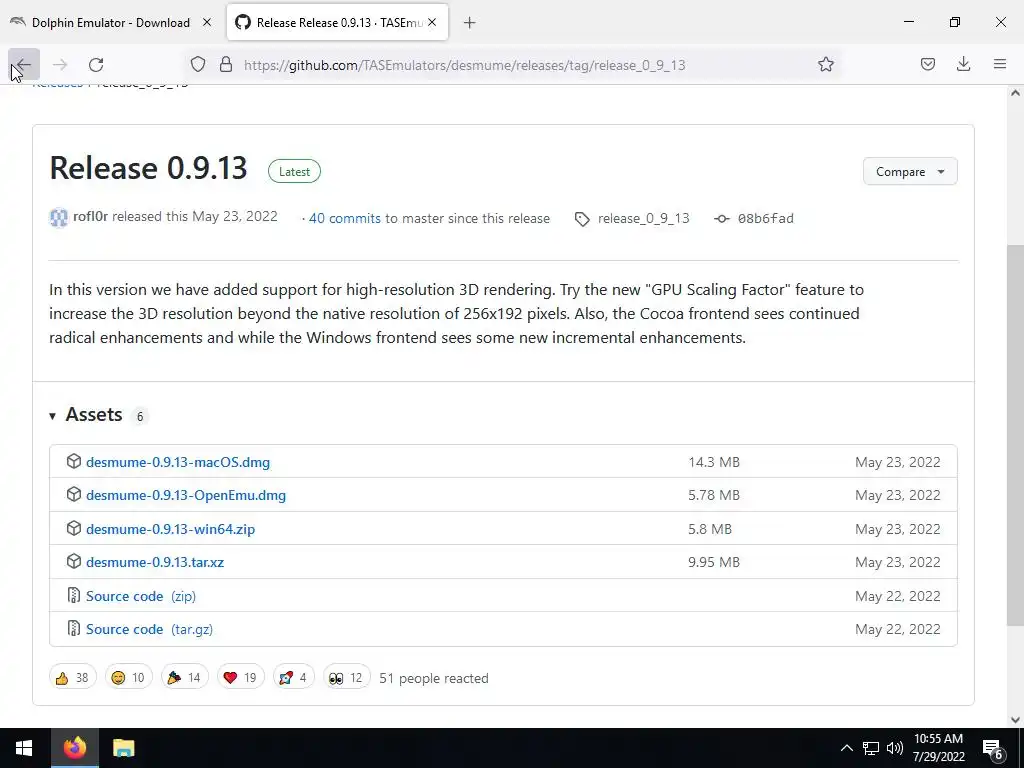Open File Explorer from the taskbar
This screenshot has height=768, width=1024.
pyautogui.click(x=123, y=748)
